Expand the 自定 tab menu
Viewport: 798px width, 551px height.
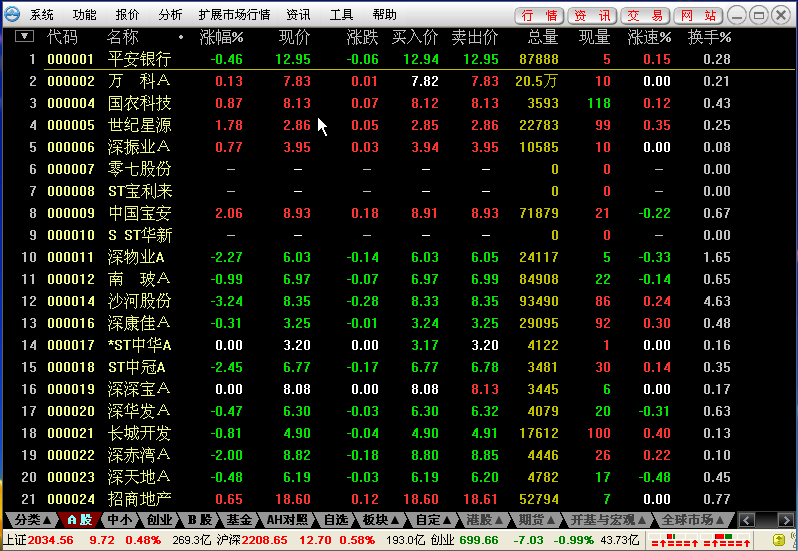[434, 519]
